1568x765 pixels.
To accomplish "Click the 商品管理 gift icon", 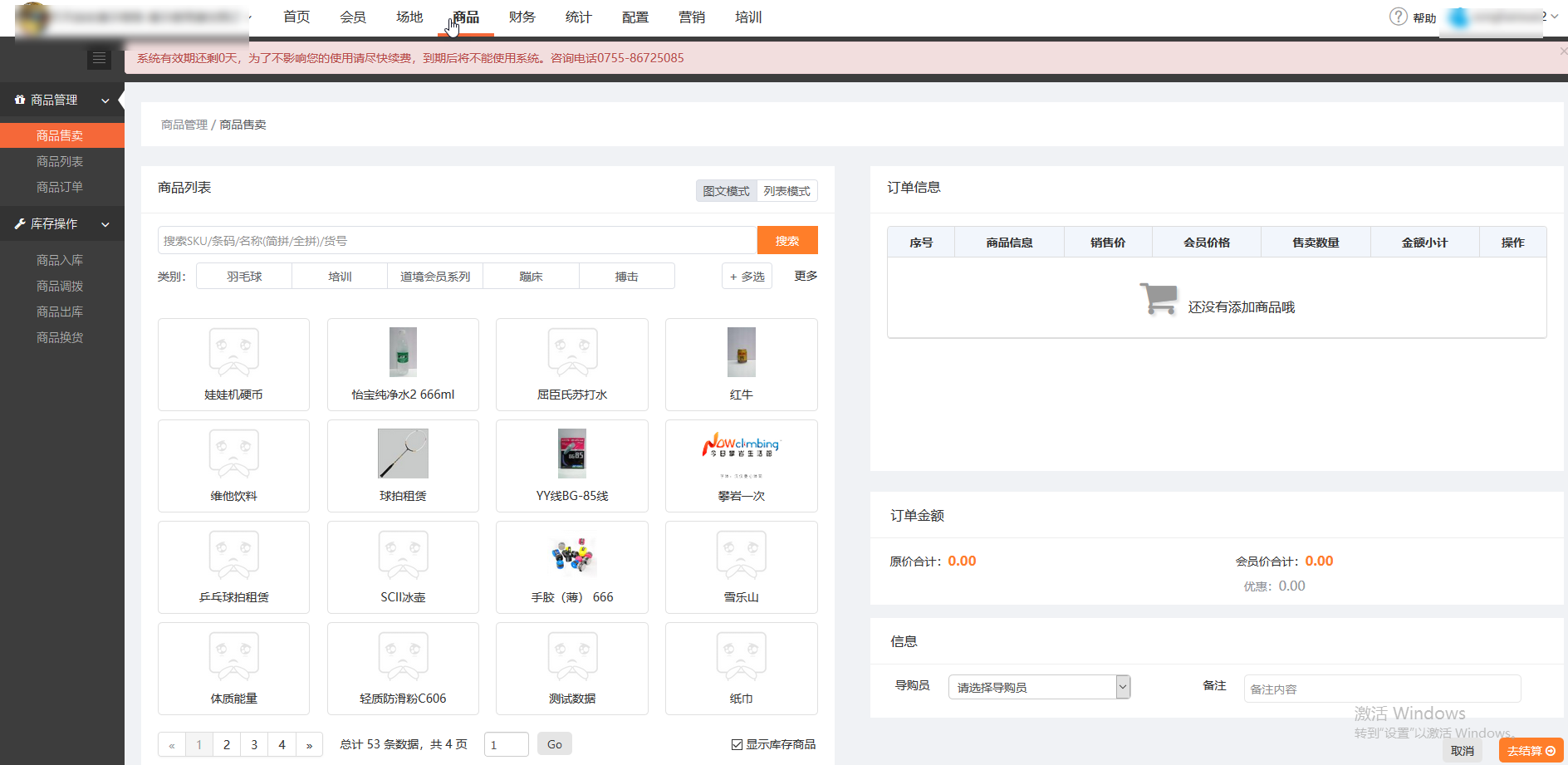I will coord(20,100).
